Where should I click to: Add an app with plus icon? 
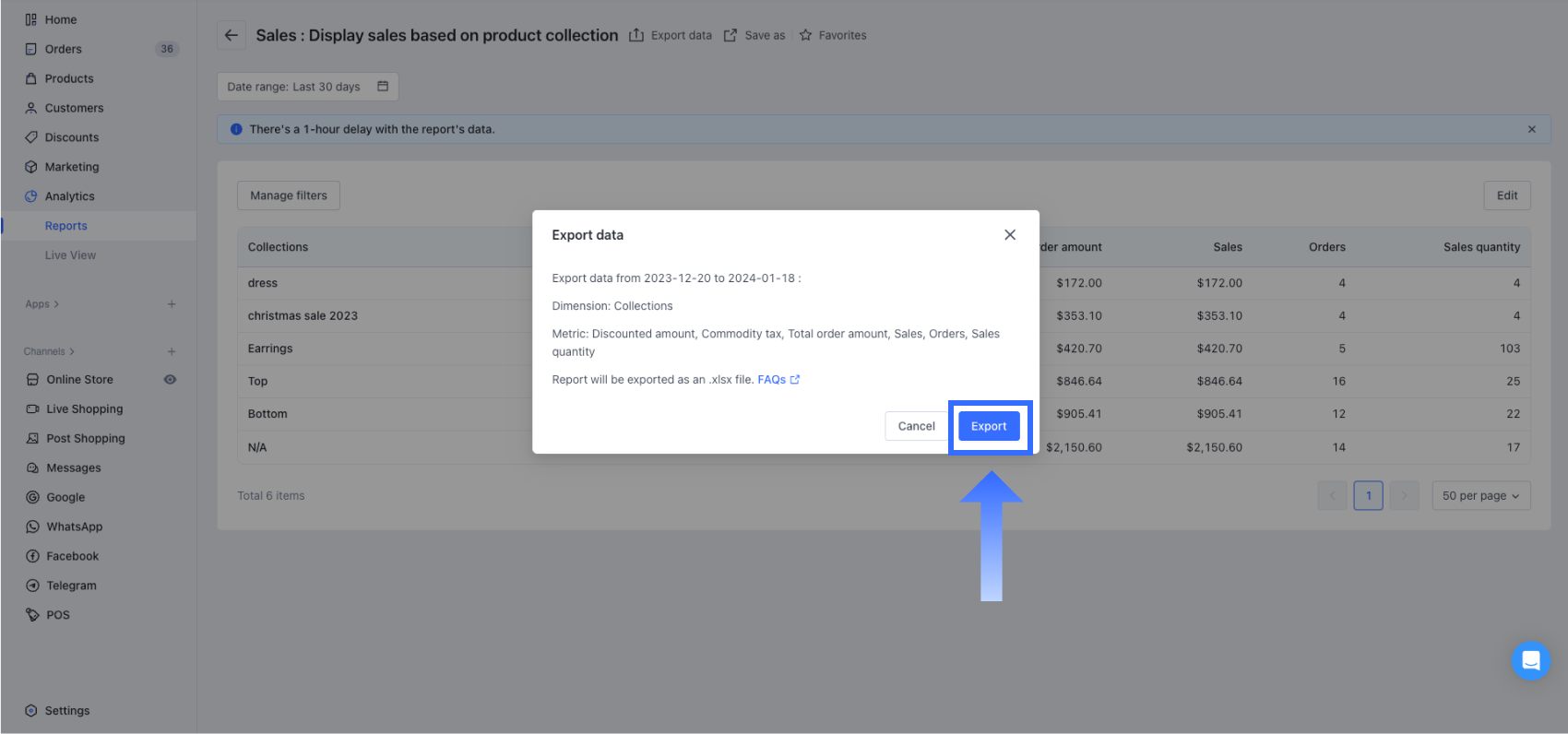click(x=172, y=304)
